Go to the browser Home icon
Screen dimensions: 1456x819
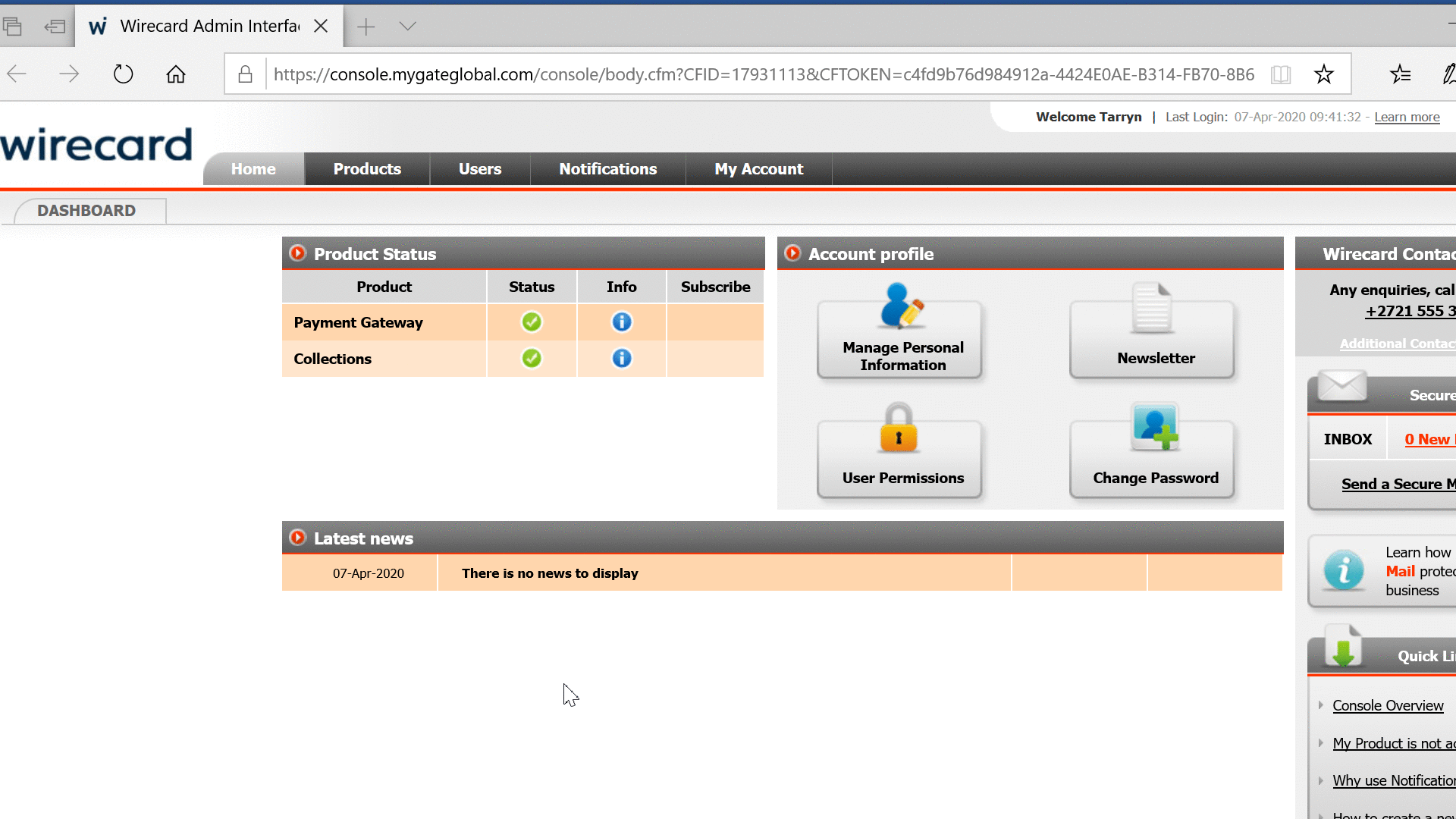click(176, 74)
